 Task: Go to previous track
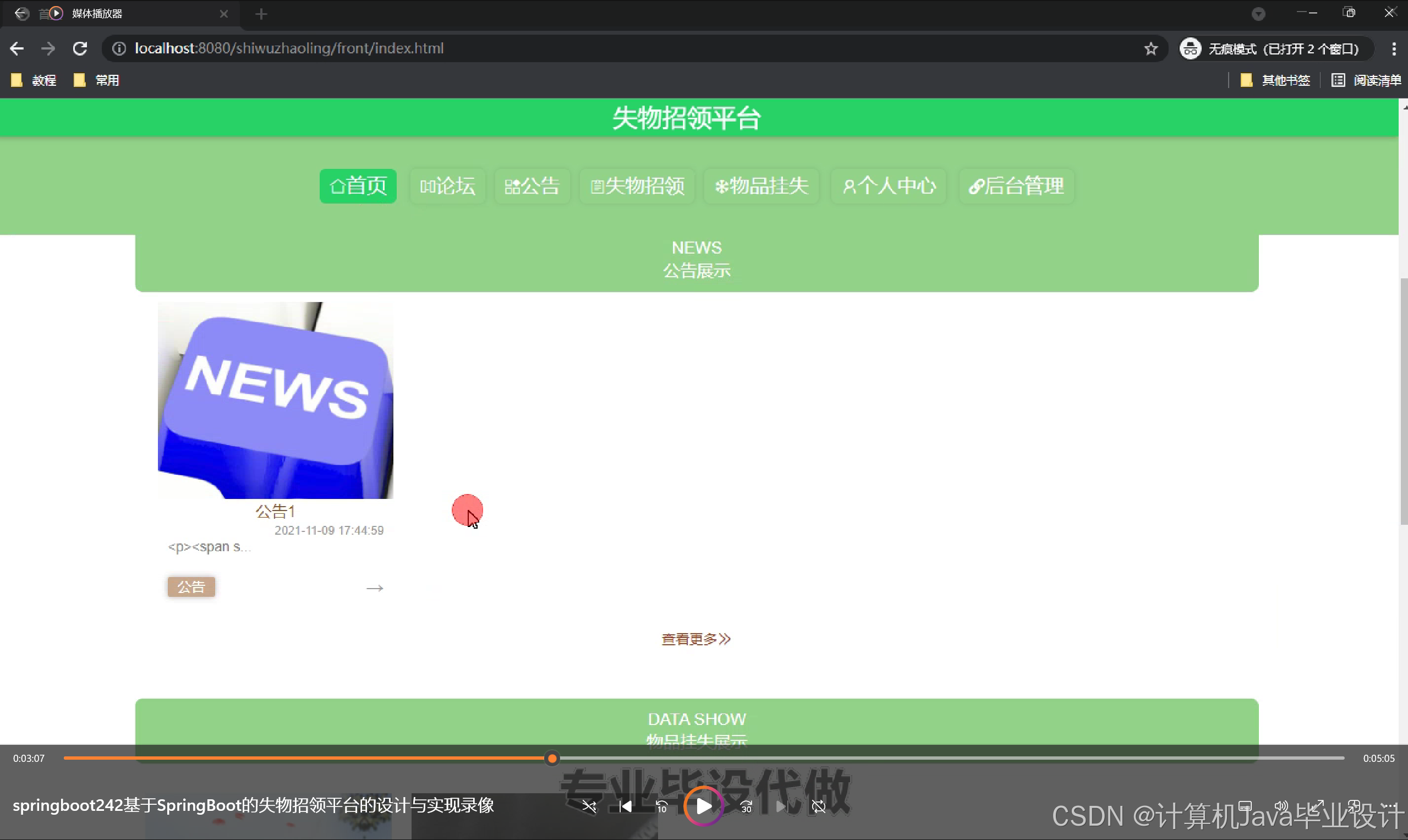625,806
